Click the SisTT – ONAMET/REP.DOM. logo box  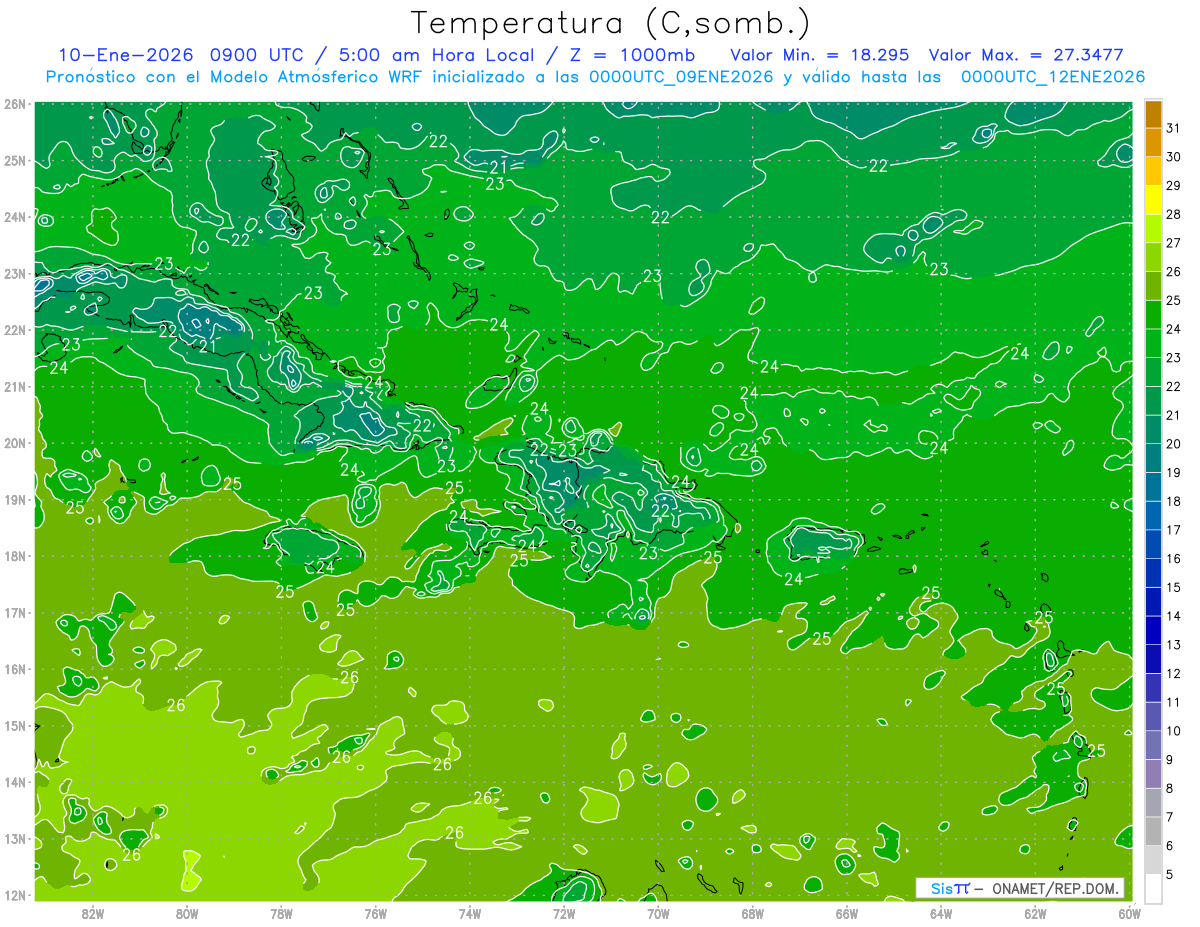(x=1019, y=888)
